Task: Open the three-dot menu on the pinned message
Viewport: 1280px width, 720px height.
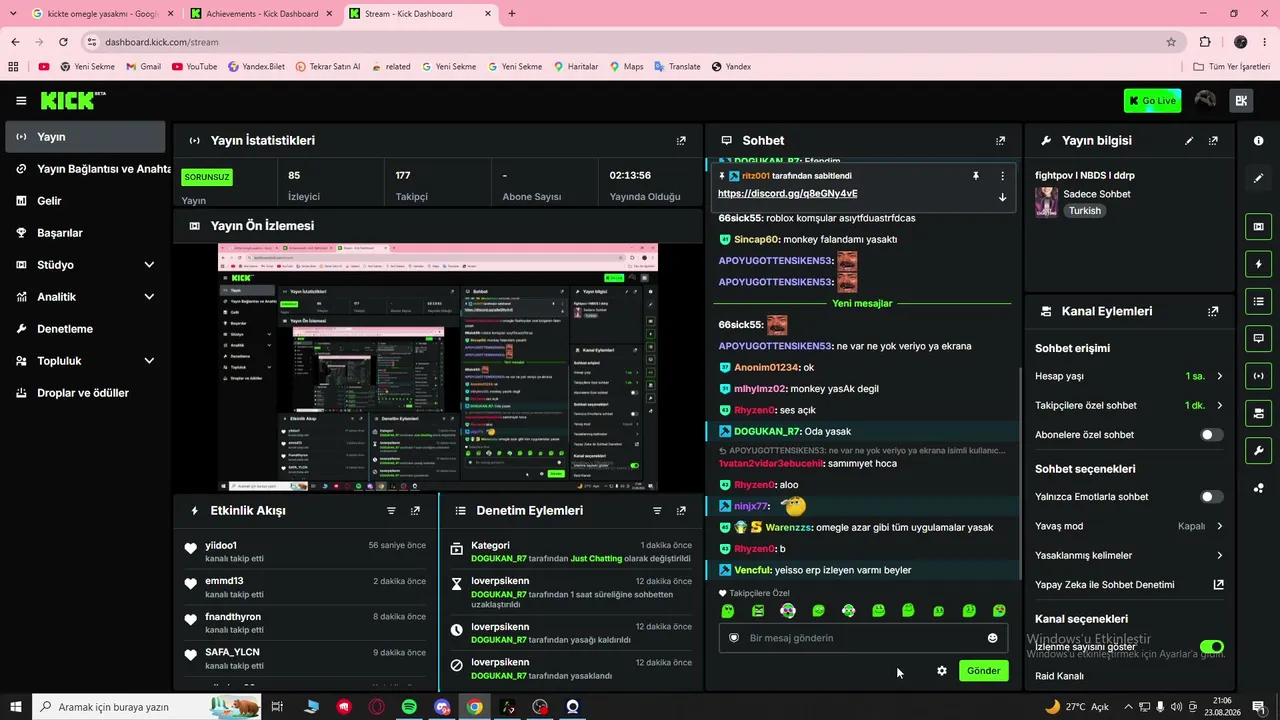Action: [1002, 176]
